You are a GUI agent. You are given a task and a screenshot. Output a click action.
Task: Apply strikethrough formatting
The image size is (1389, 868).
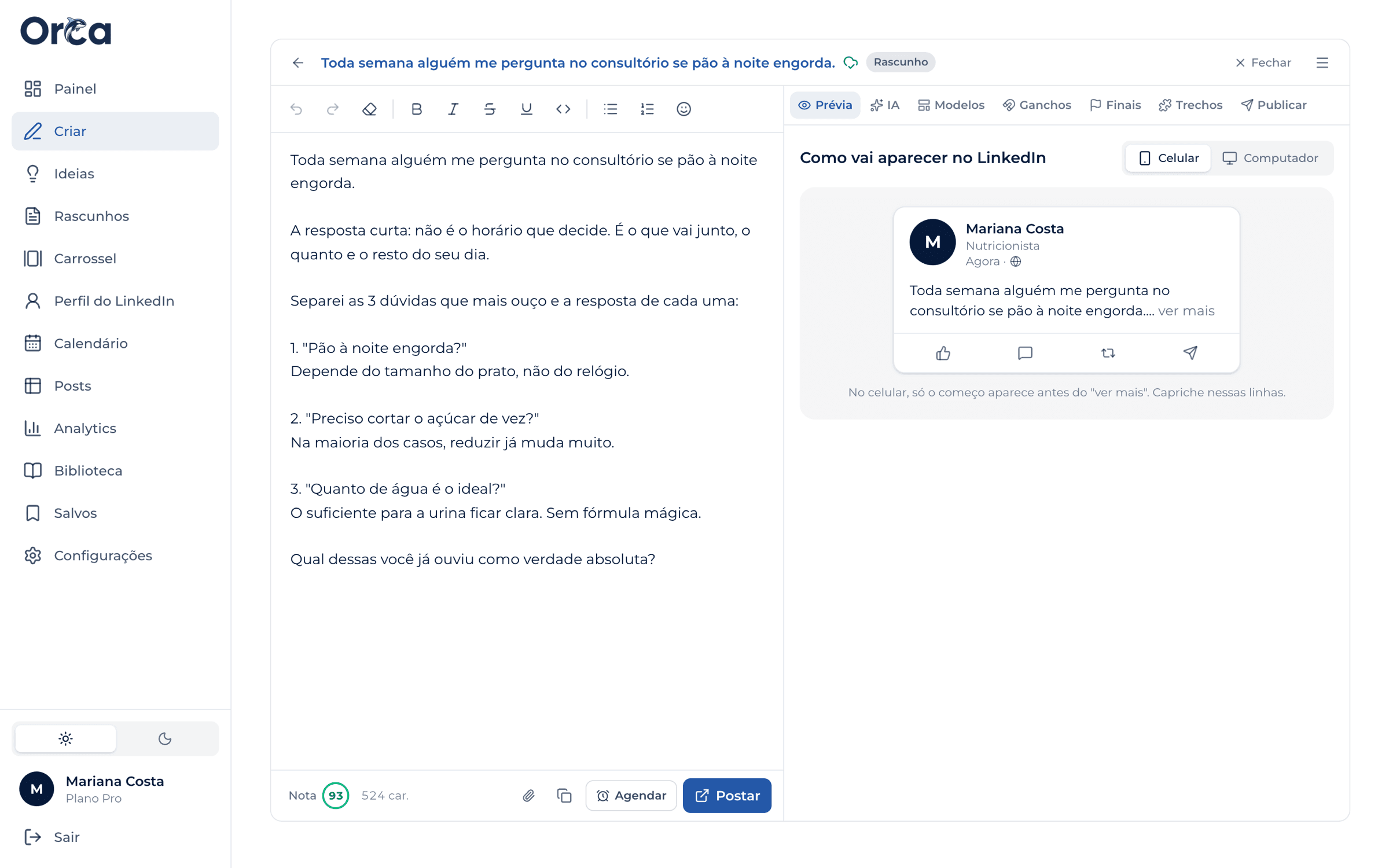point(490,109)
